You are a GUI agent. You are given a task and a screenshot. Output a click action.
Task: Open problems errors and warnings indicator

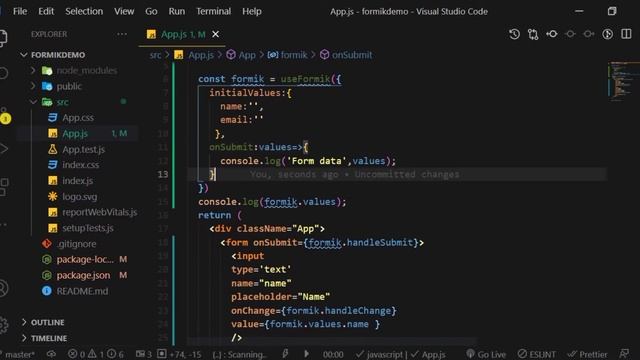(x=96, y=354)
